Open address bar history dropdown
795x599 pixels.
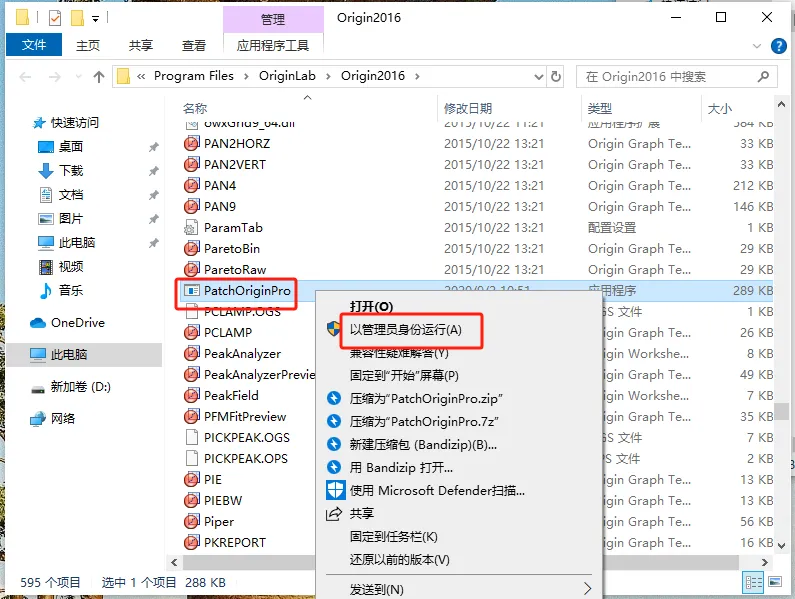(x=539, y=77)
